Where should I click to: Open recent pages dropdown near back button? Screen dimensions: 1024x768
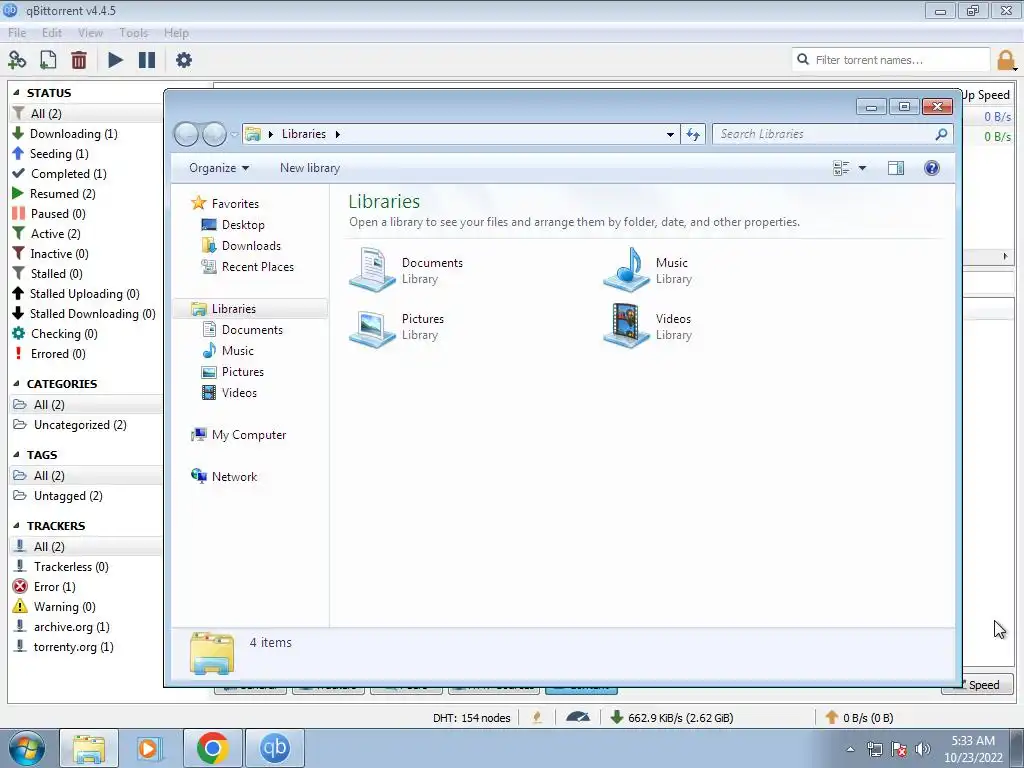234,135
